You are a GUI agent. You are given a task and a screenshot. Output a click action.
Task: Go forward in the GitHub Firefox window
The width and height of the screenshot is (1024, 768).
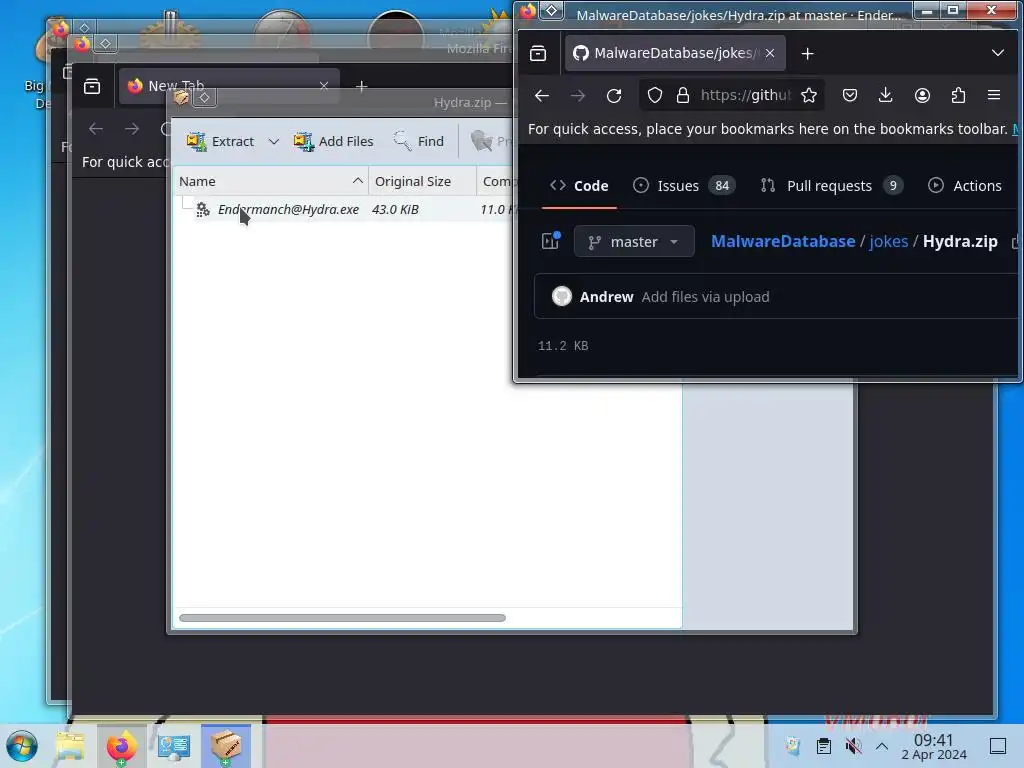tap(578, 96)
